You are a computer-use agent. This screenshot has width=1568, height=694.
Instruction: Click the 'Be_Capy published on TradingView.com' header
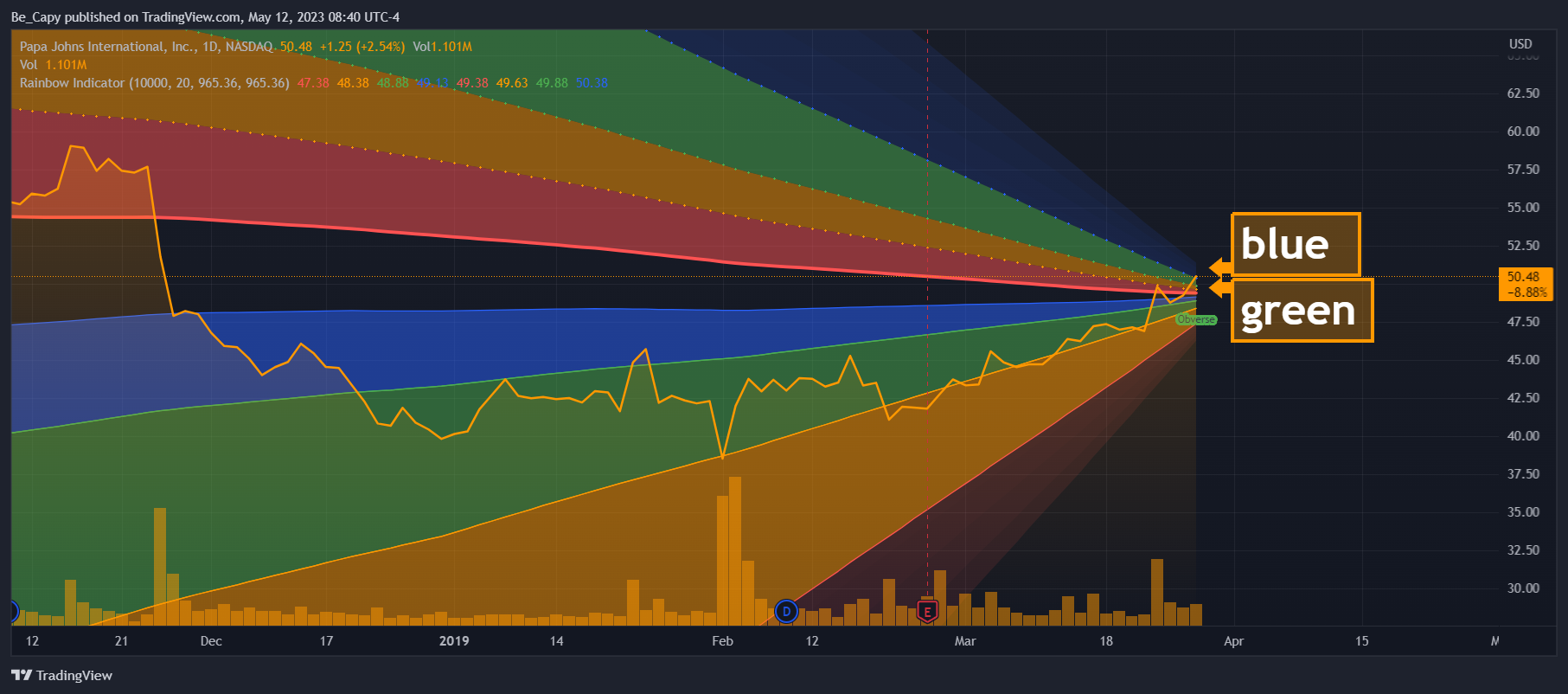click(125, 17)
